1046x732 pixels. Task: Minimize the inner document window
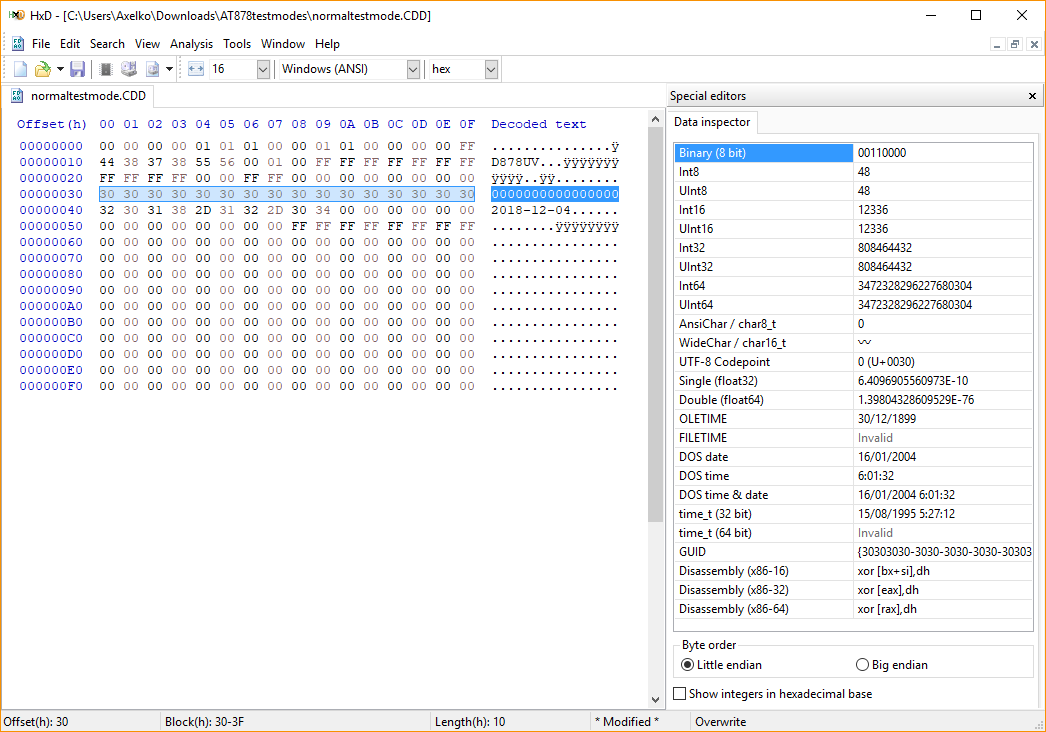(997, 45)
